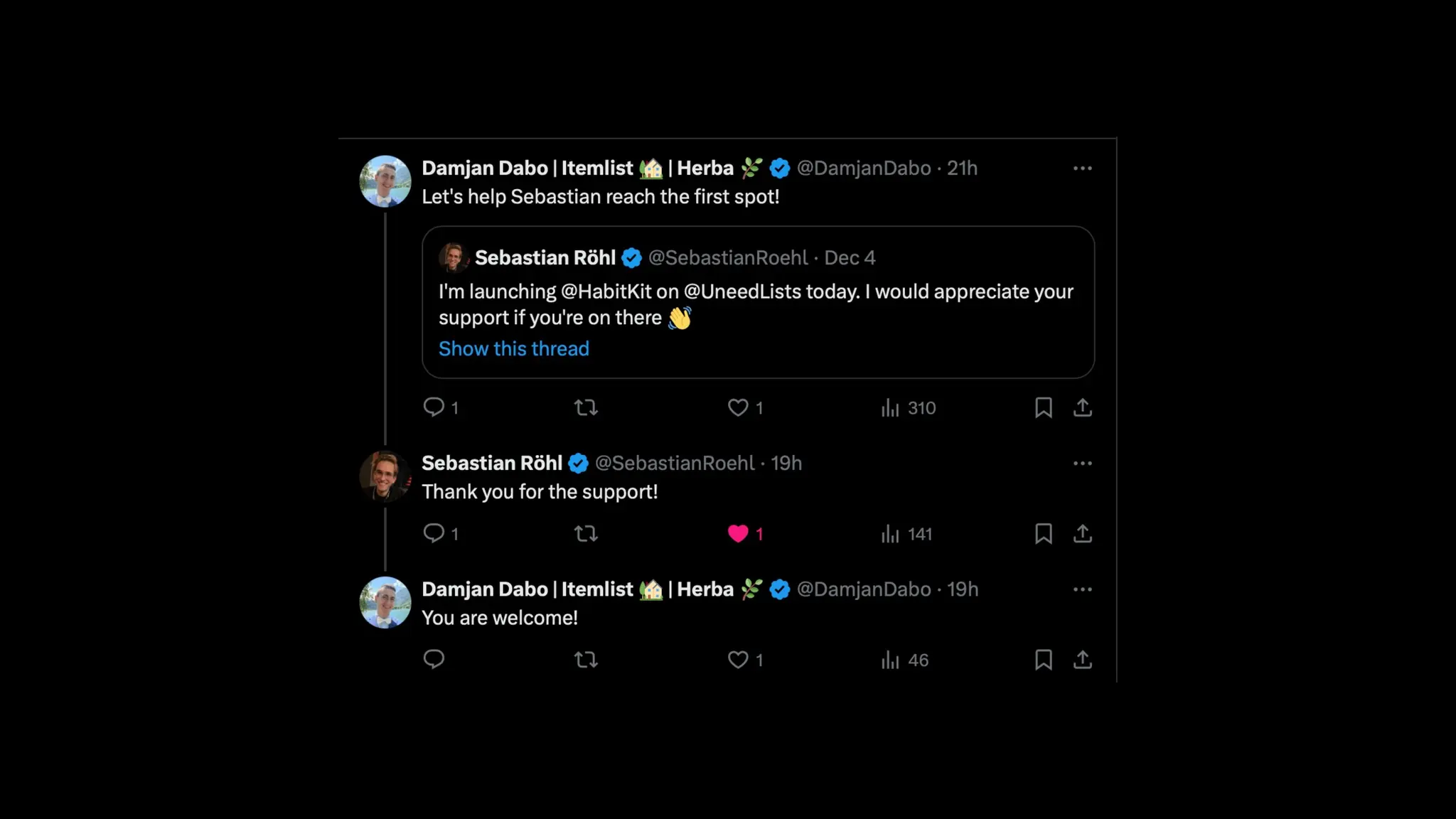Retweet Sebastian Röhl's thank you reply
This screenshot has height=819, width=1456.
586,533
